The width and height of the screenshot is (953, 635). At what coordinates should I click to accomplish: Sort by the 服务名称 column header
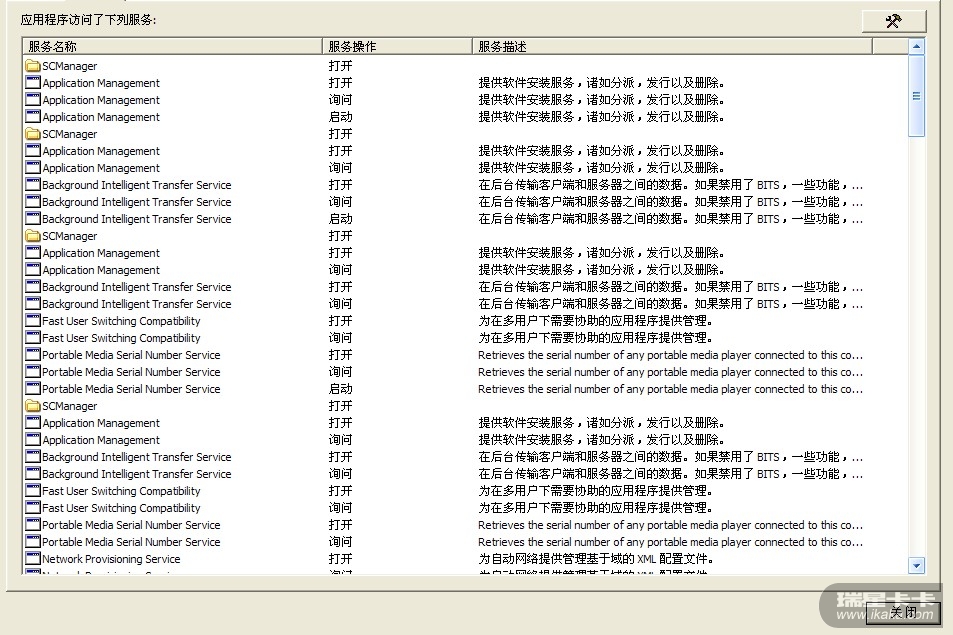(173, 46)
